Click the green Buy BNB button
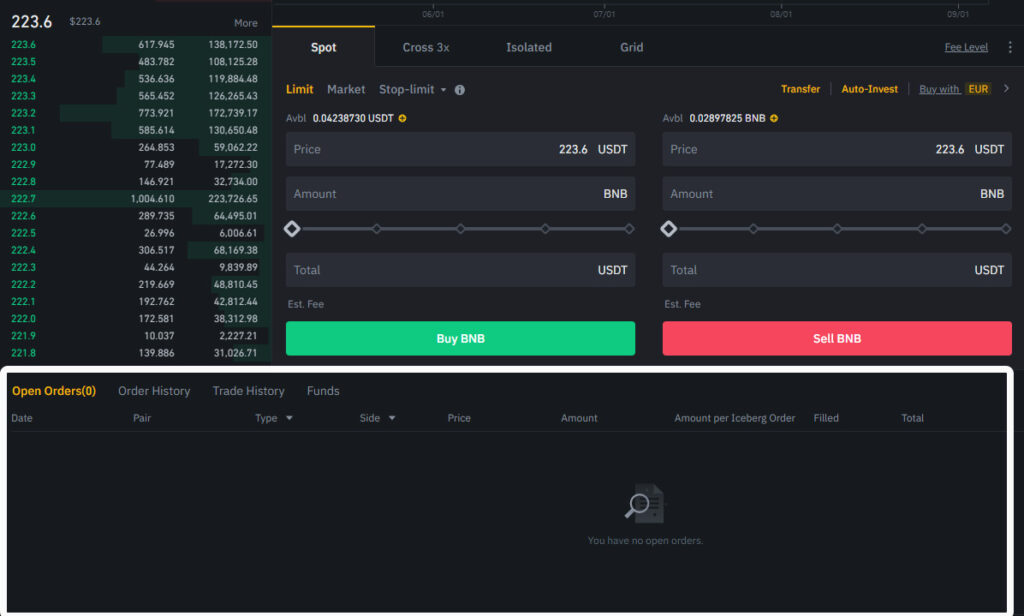 coord(460,338)
